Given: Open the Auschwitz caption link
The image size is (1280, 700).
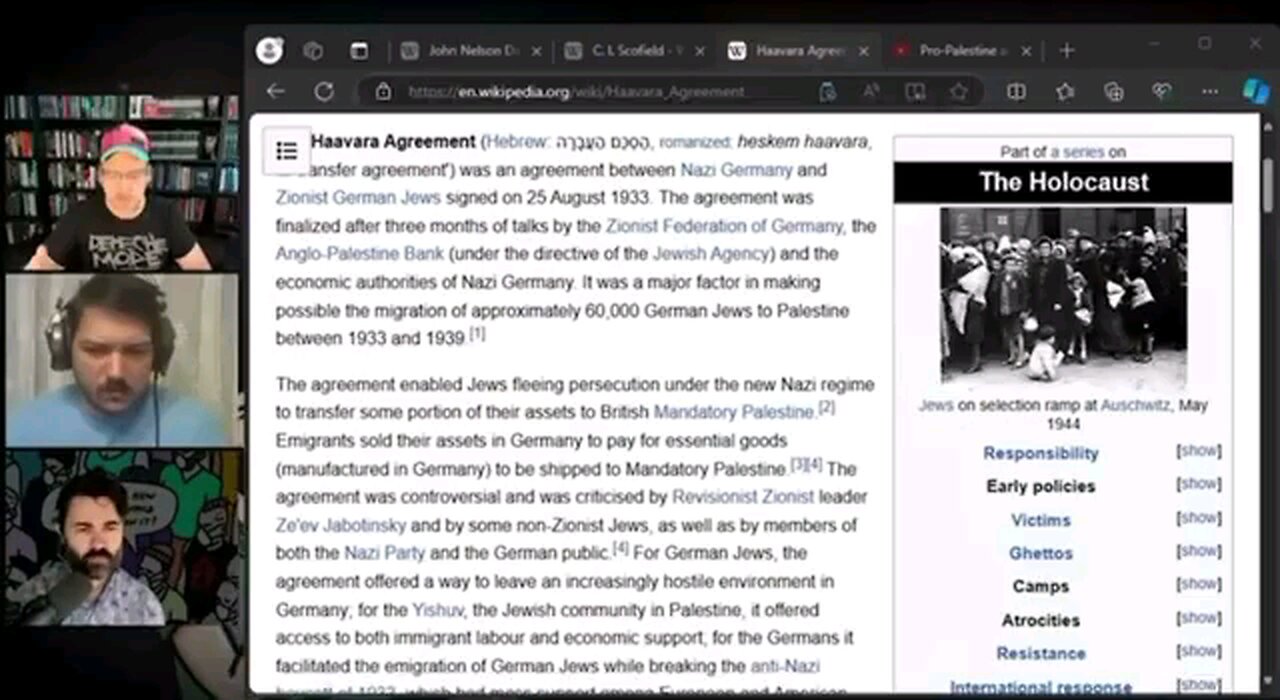Looking at the screenshot, I should click(x=1137, y=406).
